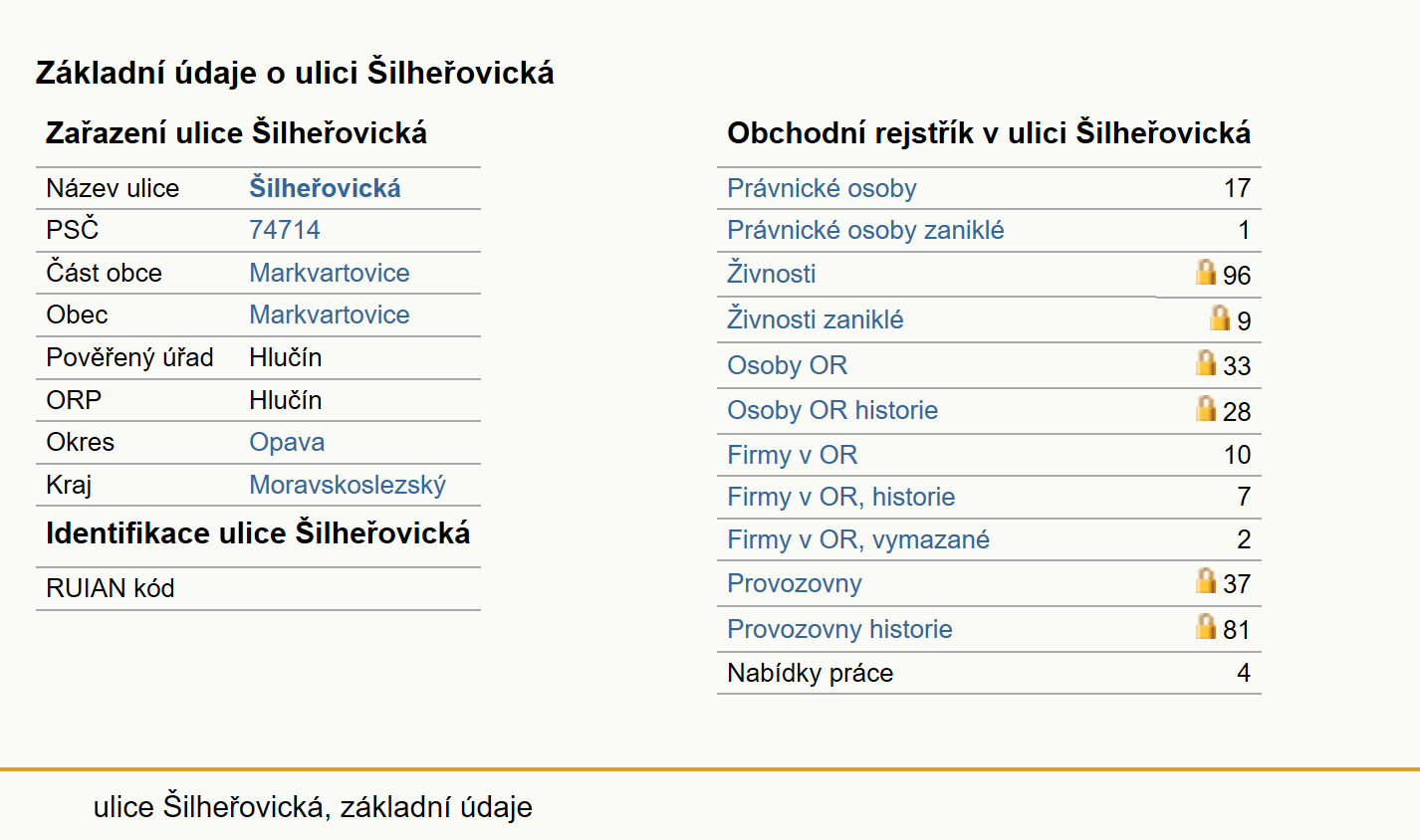Select the Firmy v OR link

793,455
